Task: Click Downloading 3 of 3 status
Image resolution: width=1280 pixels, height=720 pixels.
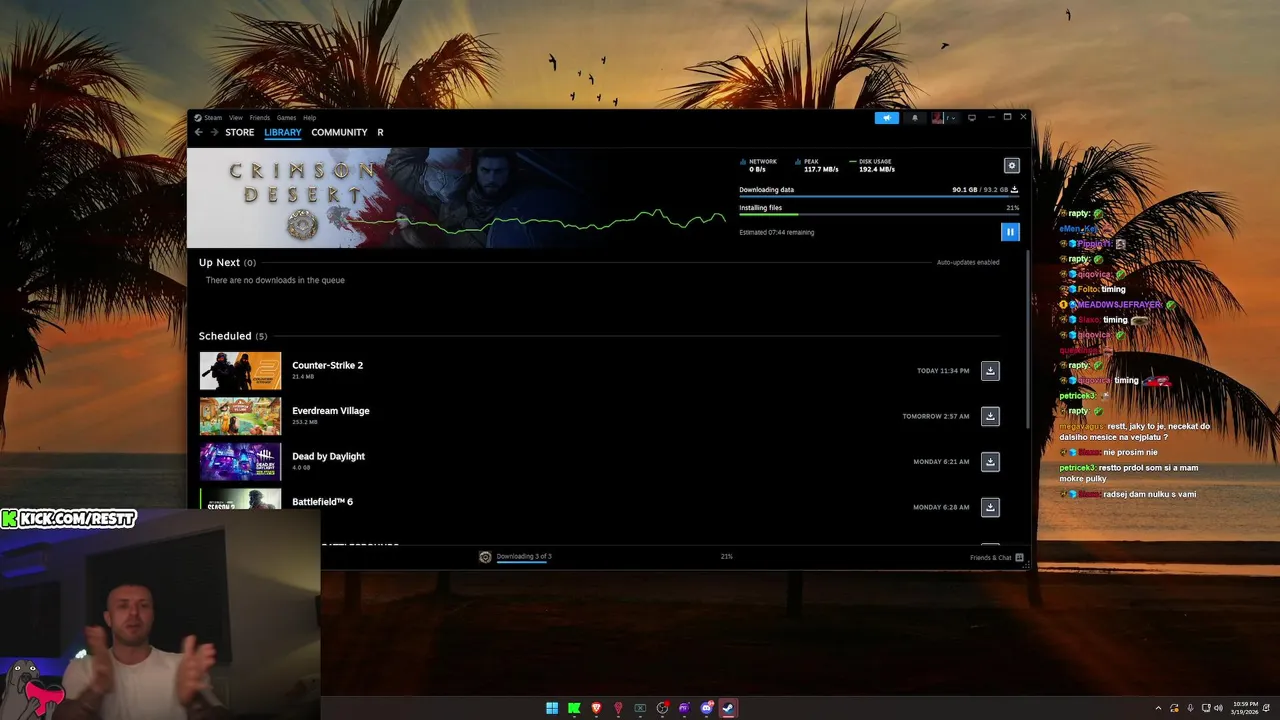Action: (524, 556)
